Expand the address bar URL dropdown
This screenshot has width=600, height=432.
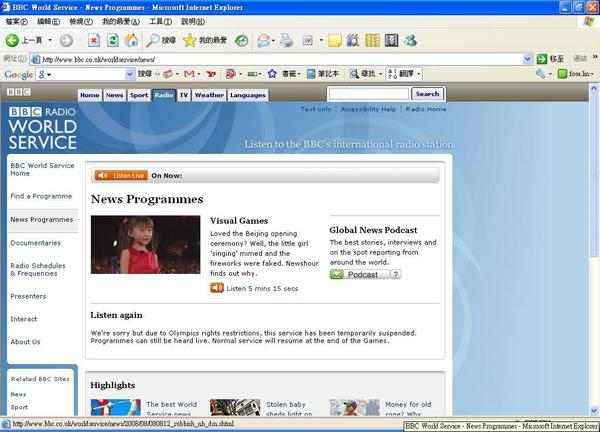(527, 59)
